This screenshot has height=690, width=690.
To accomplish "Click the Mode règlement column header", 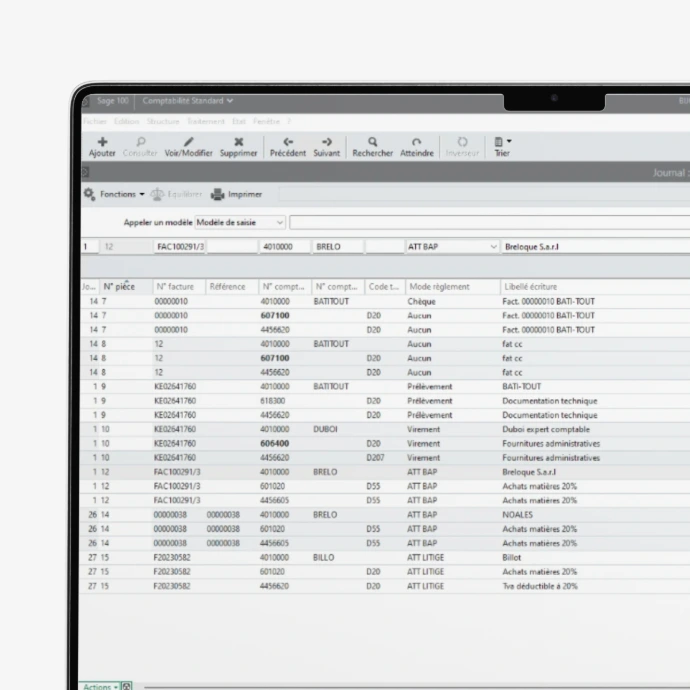I will pyautogui.click(x=452, y=287).
